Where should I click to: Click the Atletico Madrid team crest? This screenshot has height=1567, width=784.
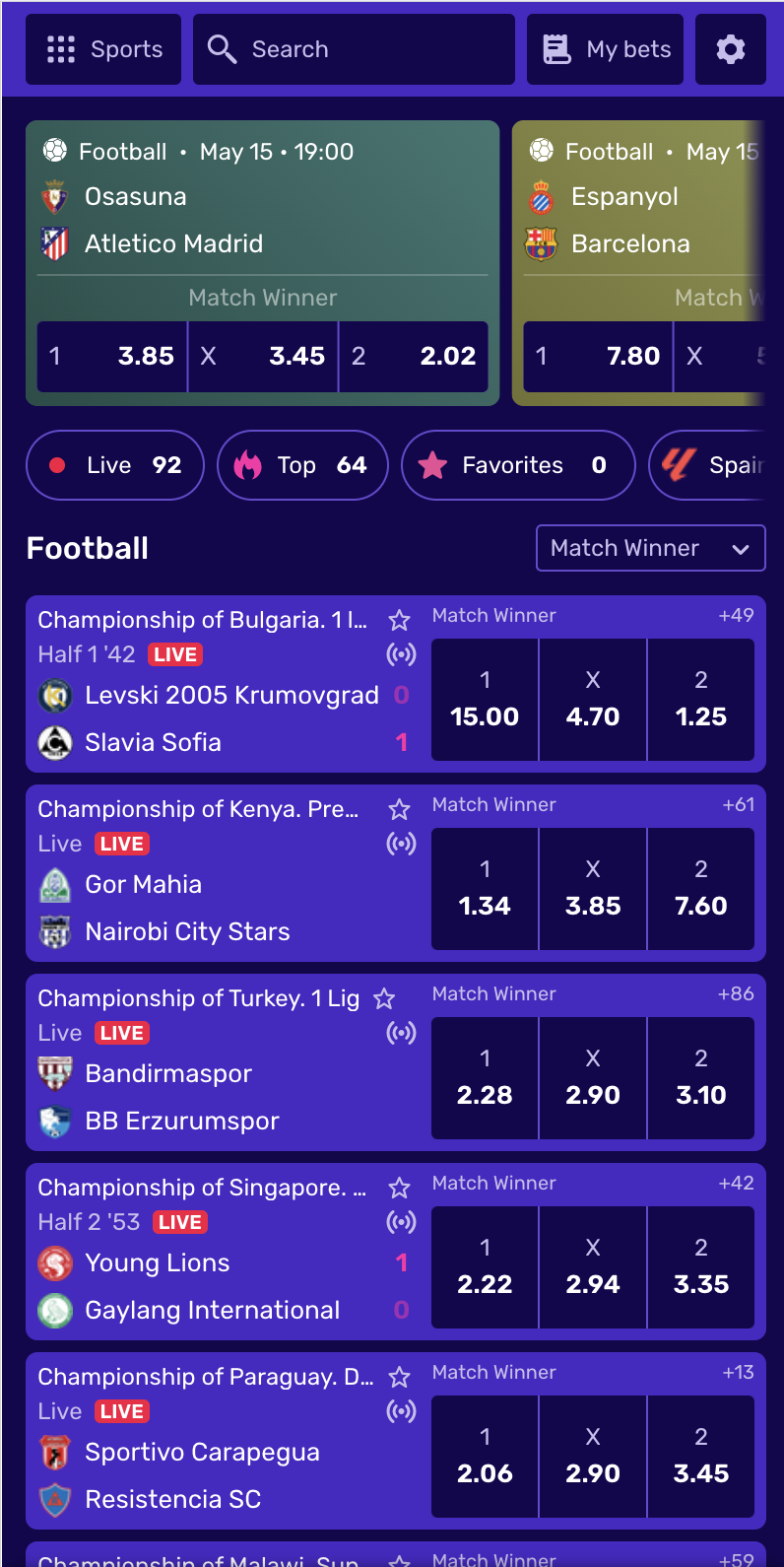click(x=55, y=243)
